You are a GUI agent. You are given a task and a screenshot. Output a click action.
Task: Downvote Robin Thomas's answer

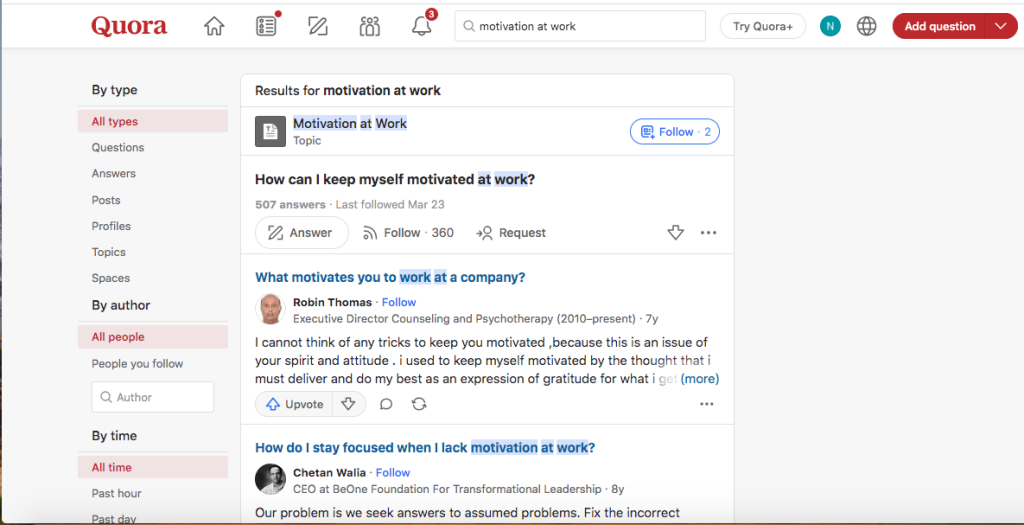(x=349, y=404)
